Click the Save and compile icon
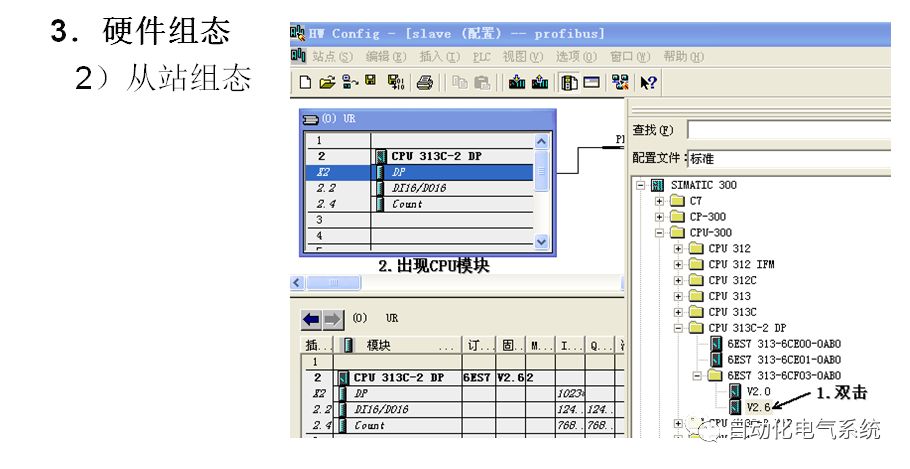910x469 pixels. (x=396, y=82)
